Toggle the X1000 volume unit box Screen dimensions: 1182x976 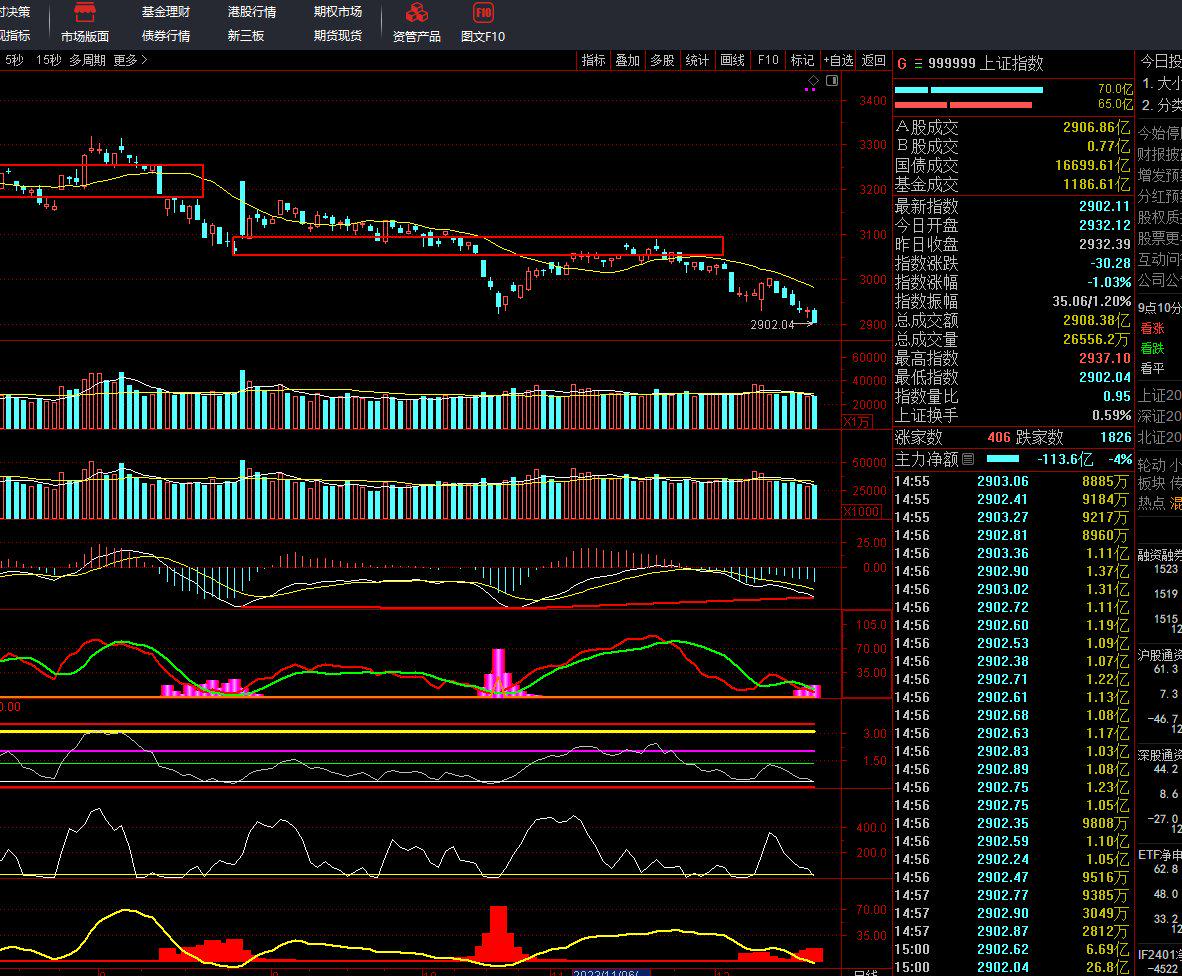862,511
